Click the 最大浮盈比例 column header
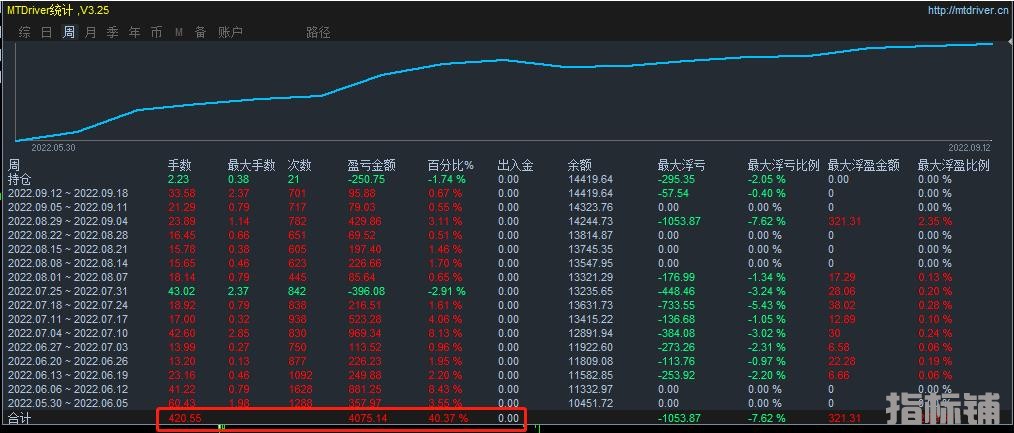 click(x=954, y=165)
